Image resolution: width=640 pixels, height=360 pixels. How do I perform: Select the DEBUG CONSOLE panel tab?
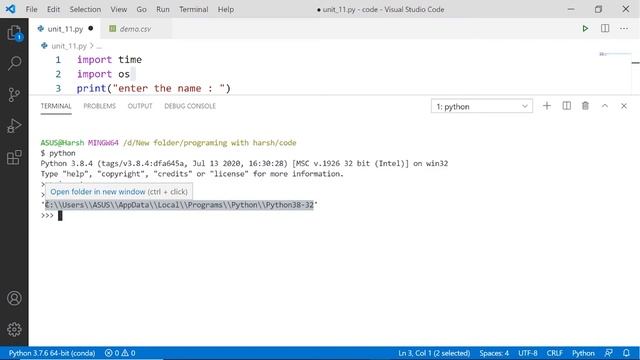click(x=190, y=106)
